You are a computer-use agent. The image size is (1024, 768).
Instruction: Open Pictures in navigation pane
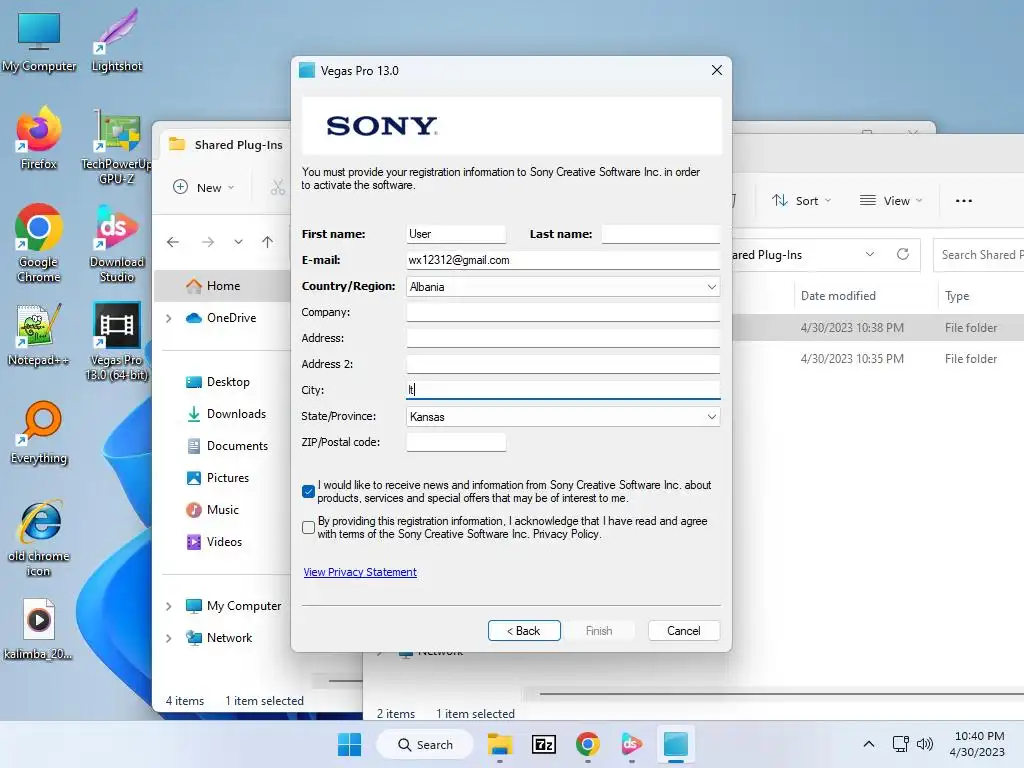[x=217, y=478]
